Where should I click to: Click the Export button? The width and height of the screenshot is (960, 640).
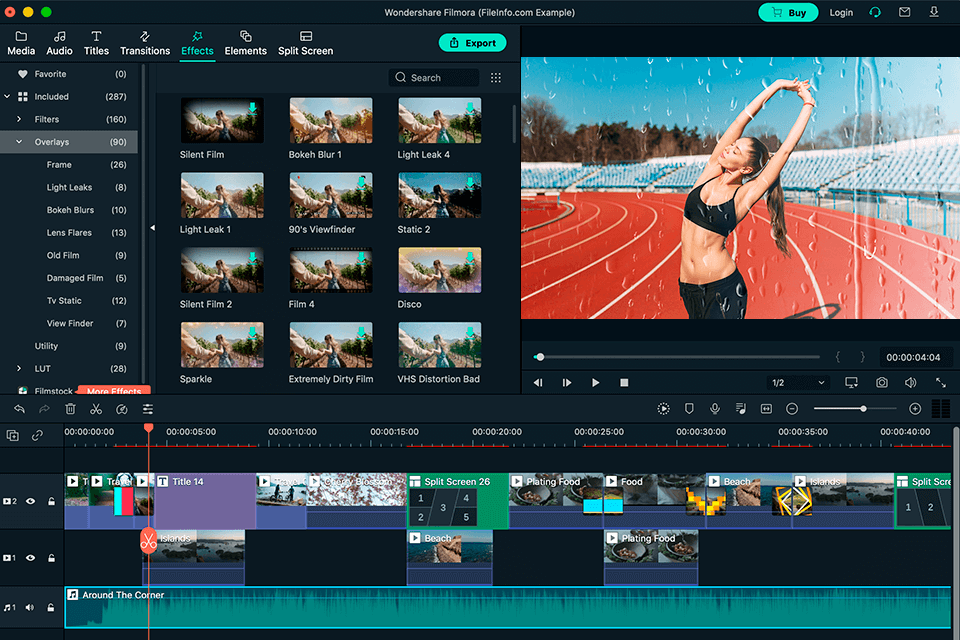(x=473, y=43)
